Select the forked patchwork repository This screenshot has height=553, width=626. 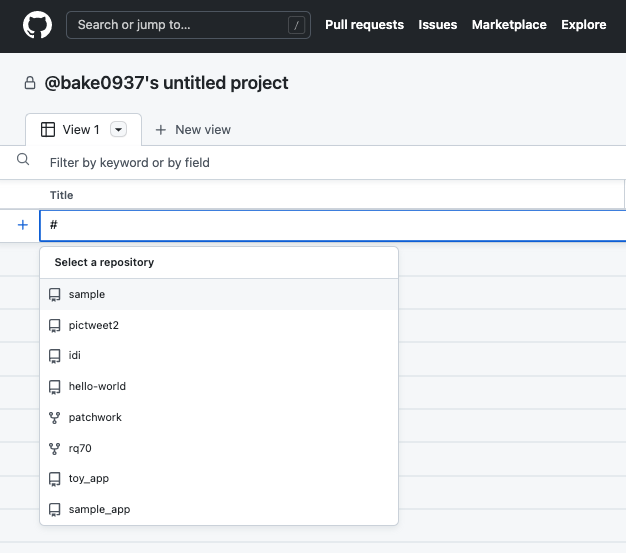pyautogui.click(x=219, y=418)
